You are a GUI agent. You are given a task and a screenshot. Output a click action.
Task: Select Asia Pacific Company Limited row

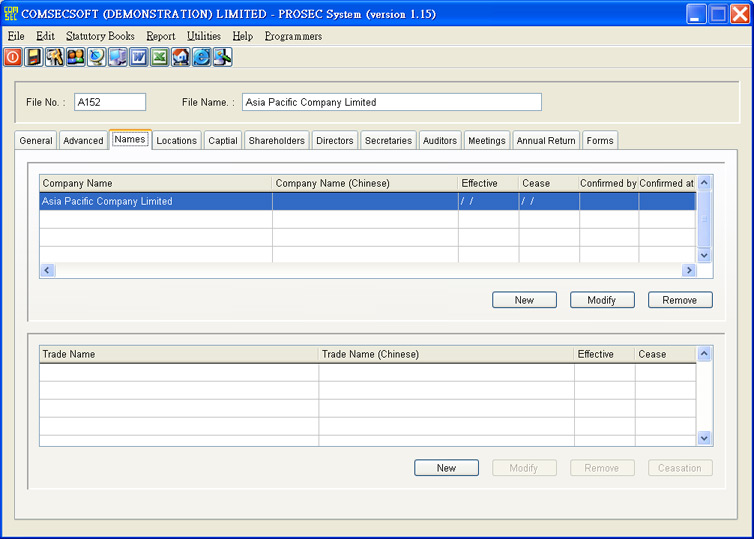[155, 202]
